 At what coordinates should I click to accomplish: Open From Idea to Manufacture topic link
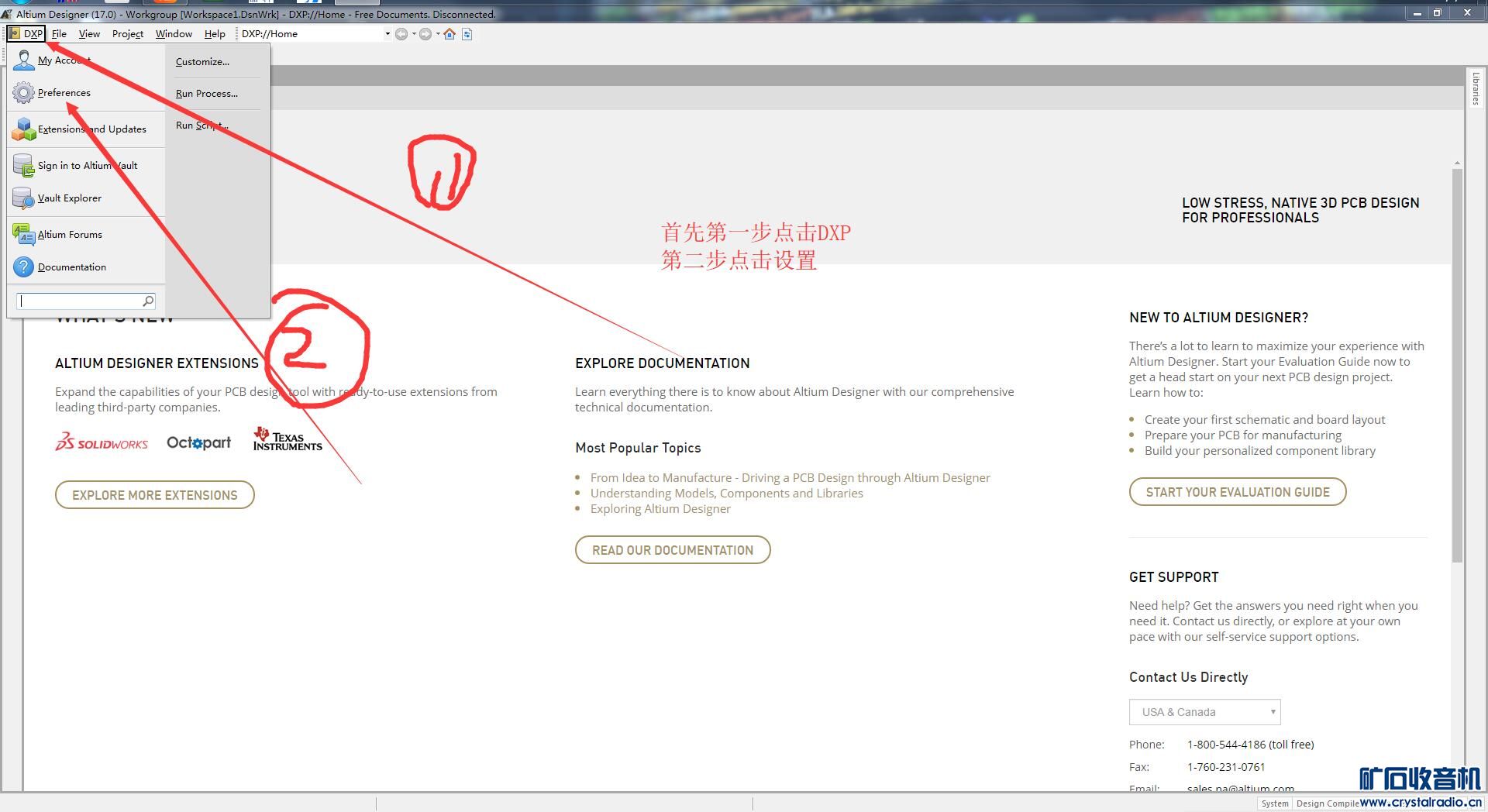point(790,478)
